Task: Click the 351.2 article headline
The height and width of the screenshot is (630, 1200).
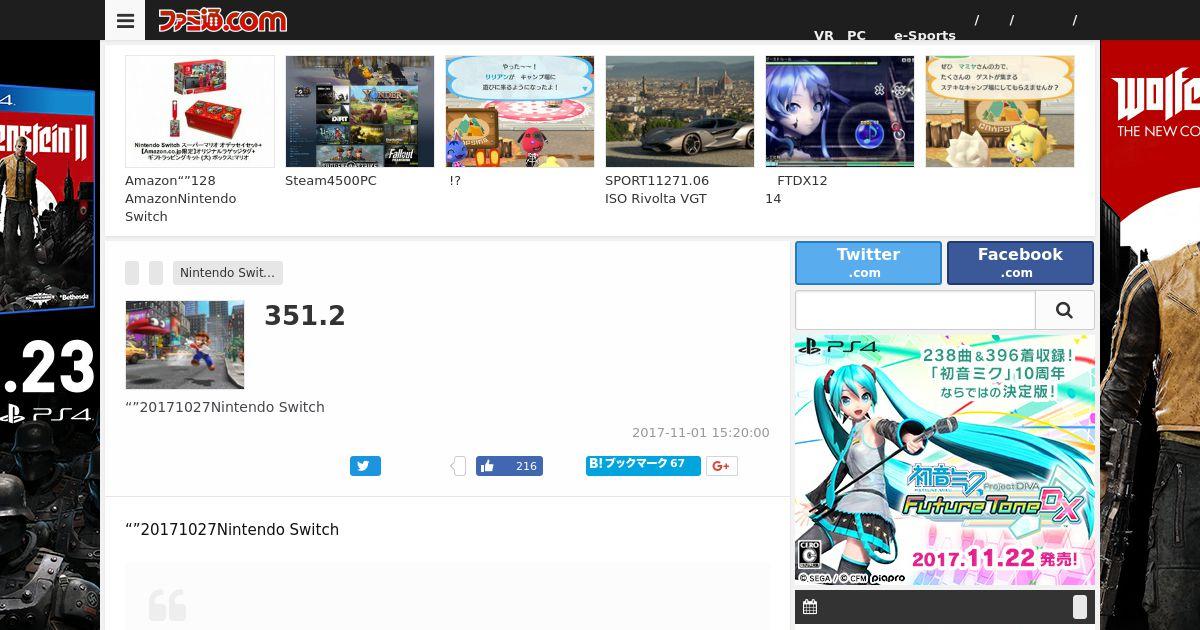Action: click(x=305, y=316)
